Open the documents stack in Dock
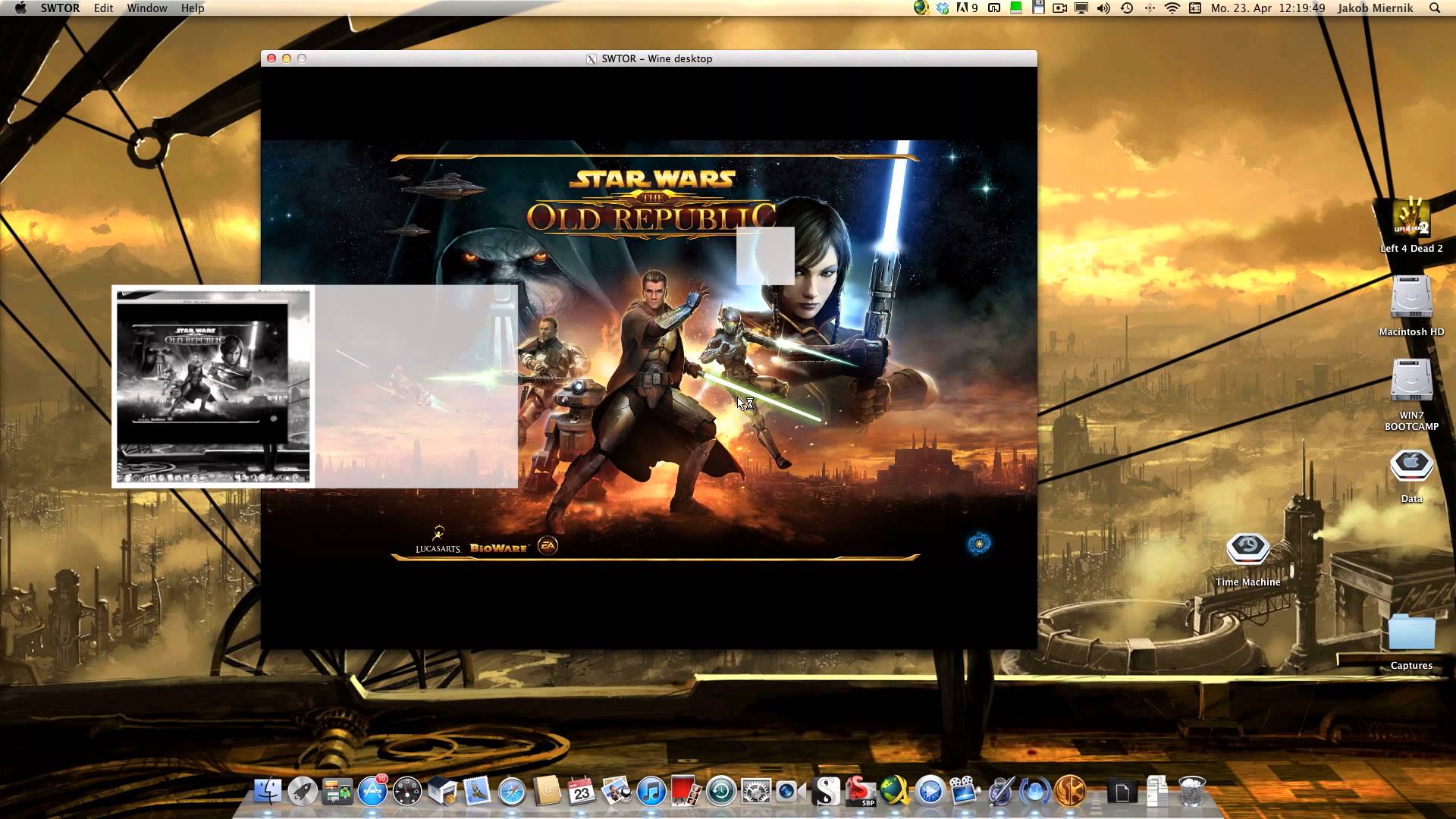 pos(1156,792)
